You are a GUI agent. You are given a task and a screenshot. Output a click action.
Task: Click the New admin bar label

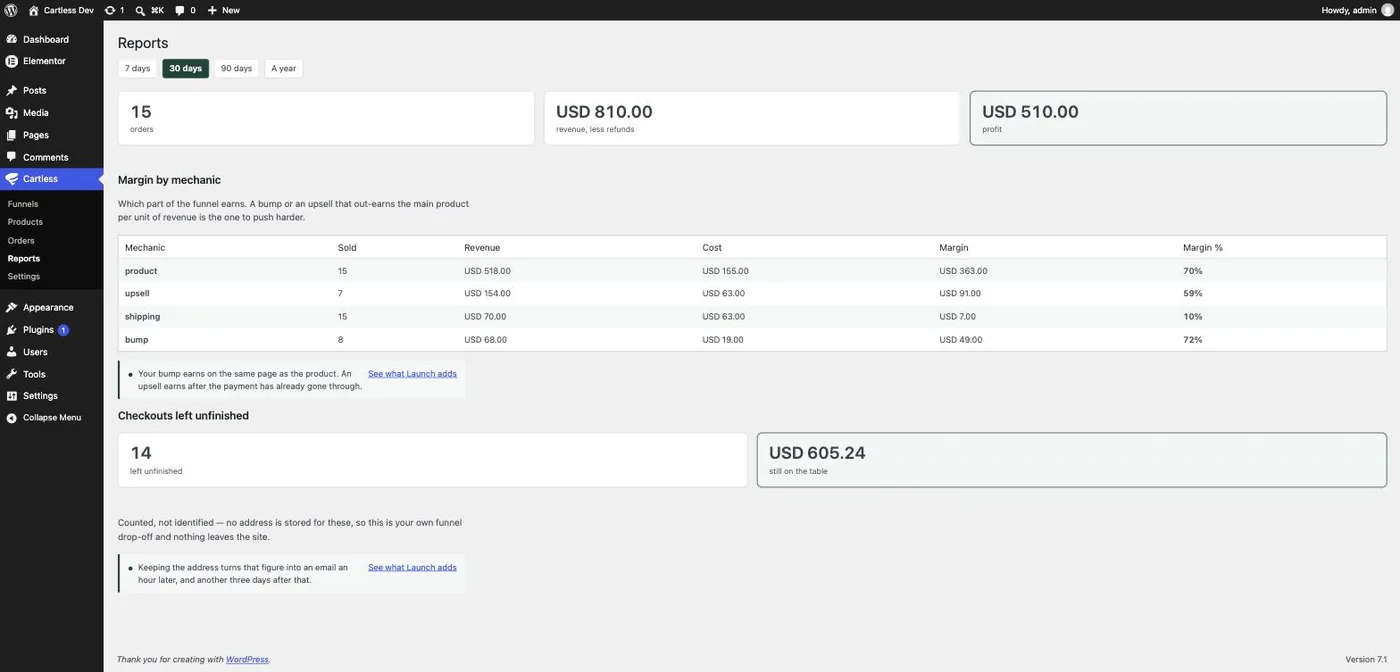coord(231,10)
